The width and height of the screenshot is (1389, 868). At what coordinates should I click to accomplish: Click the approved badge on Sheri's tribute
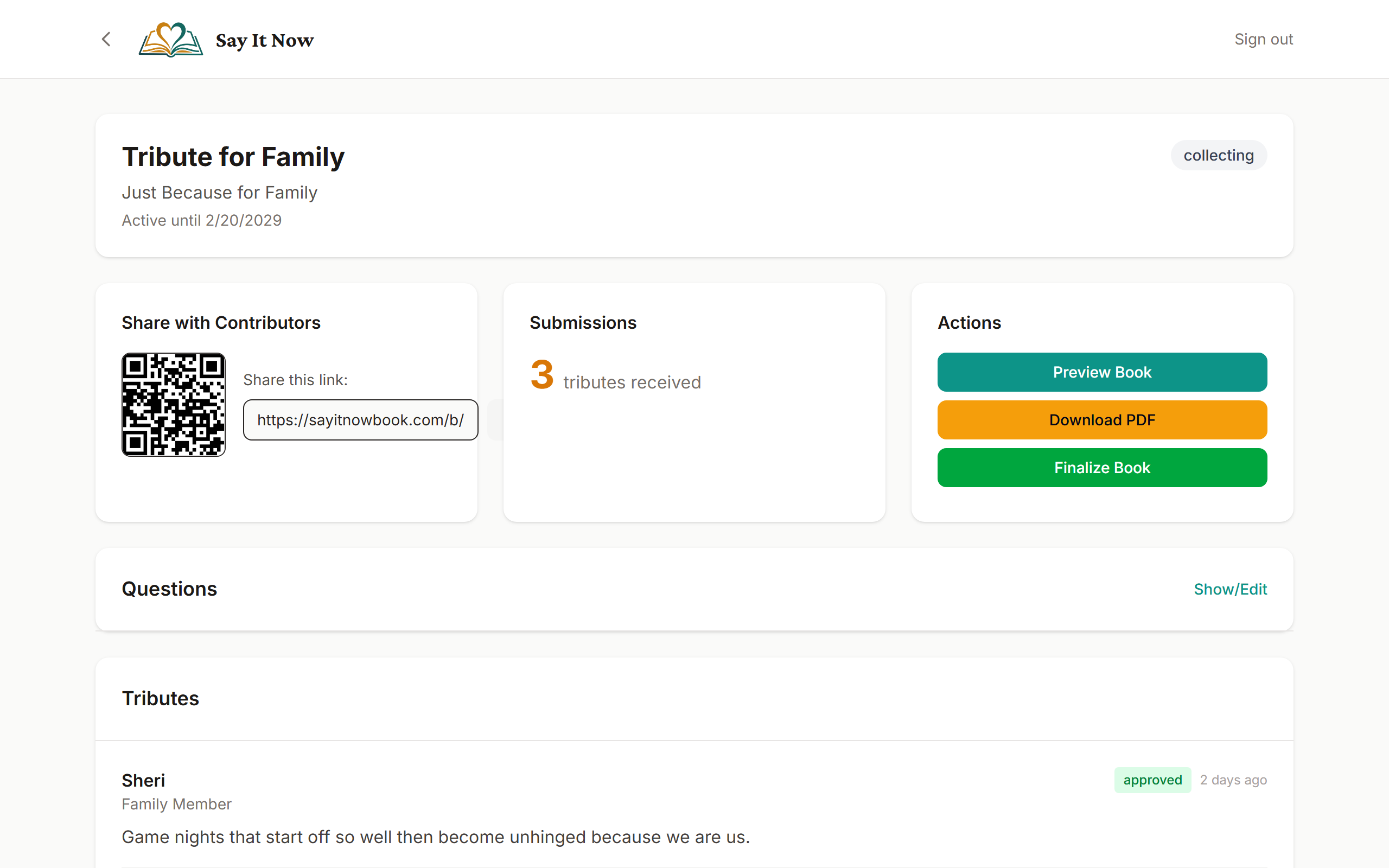[x=1152, y=780]
